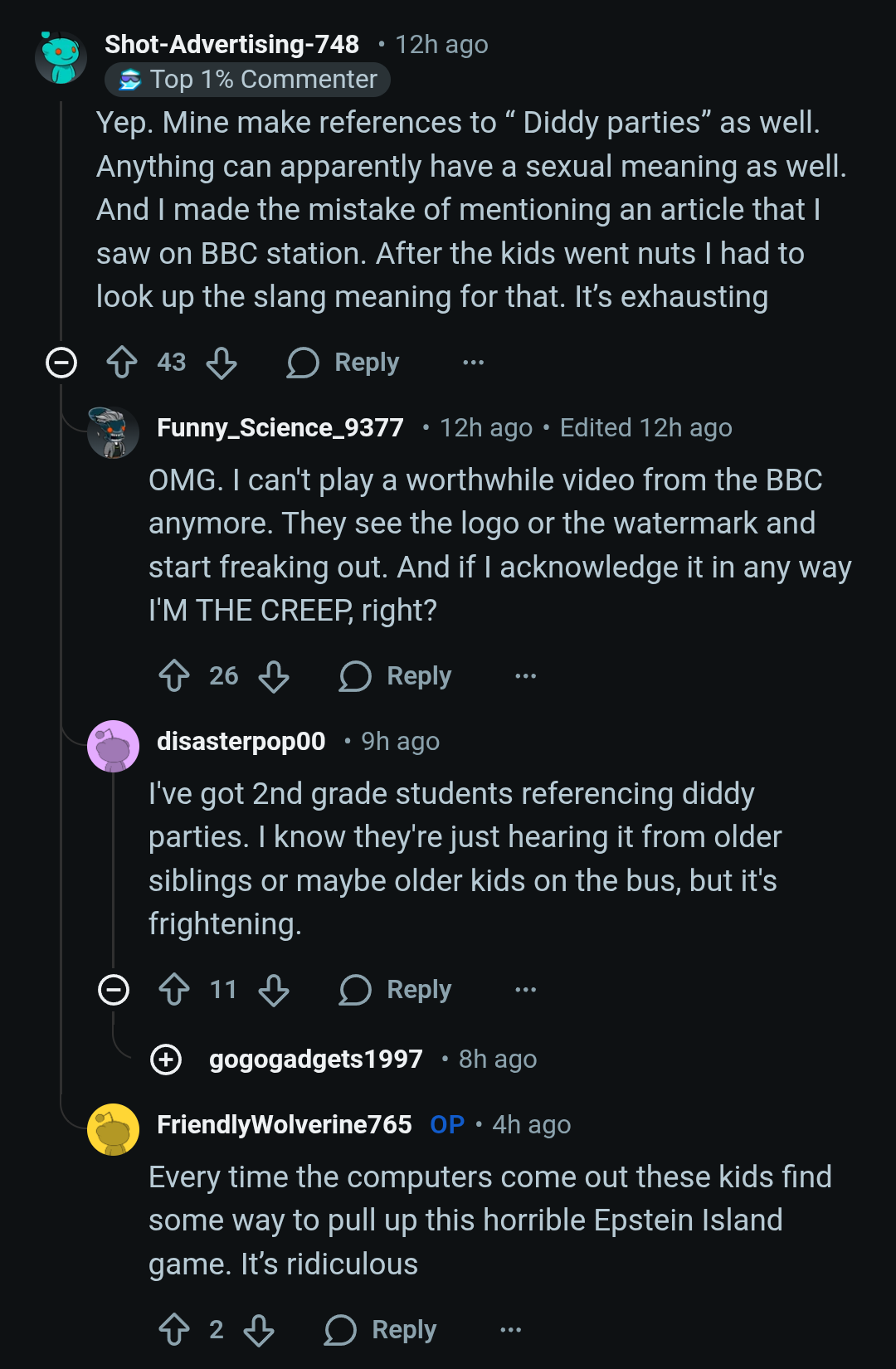Upvote FriendlyWolverine765's comment
The width and height of the screenshot is (896, 1369).
click(x=174, y=1330)
